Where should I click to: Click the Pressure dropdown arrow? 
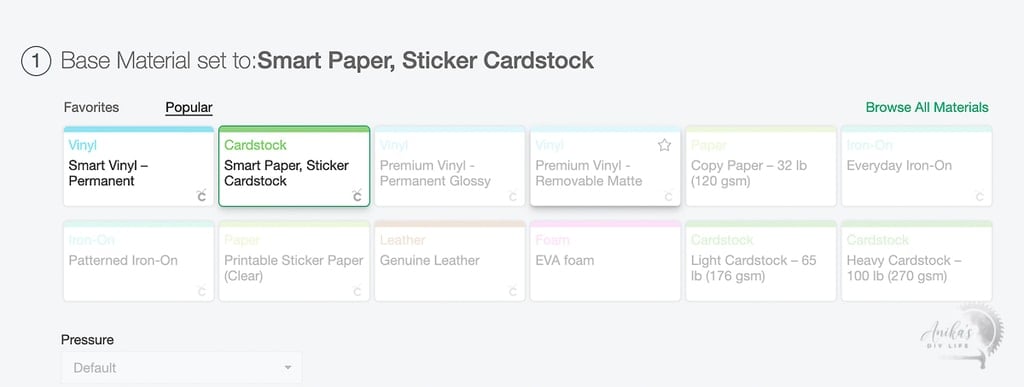point(287,368)
